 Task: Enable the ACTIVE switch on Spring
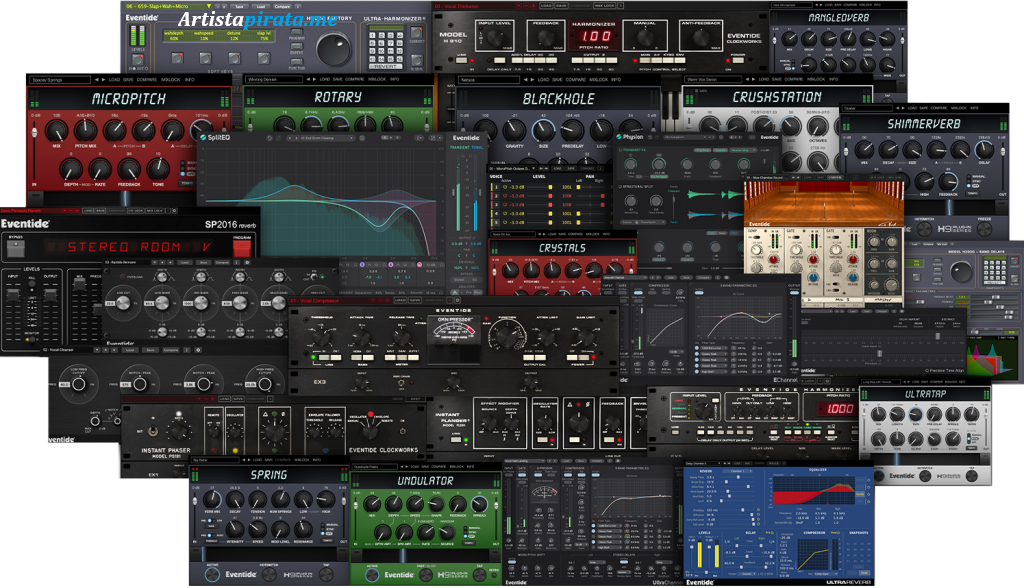click(210, 575)
